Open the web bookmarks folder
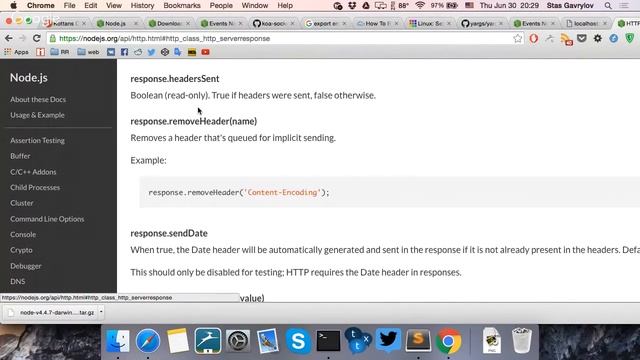The height and width of the screenshot is (360, 640). (x=88, y=52)
